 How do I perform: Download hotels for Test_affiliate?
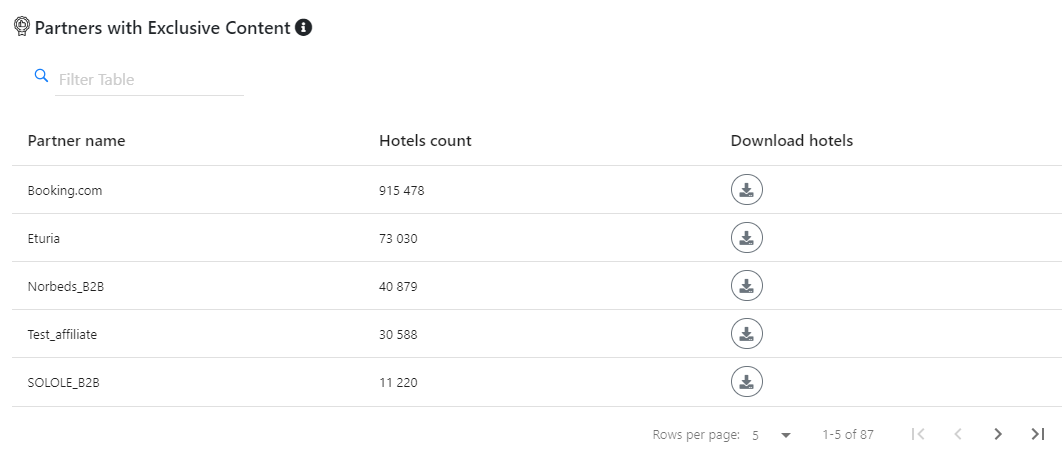click(746, 334)
